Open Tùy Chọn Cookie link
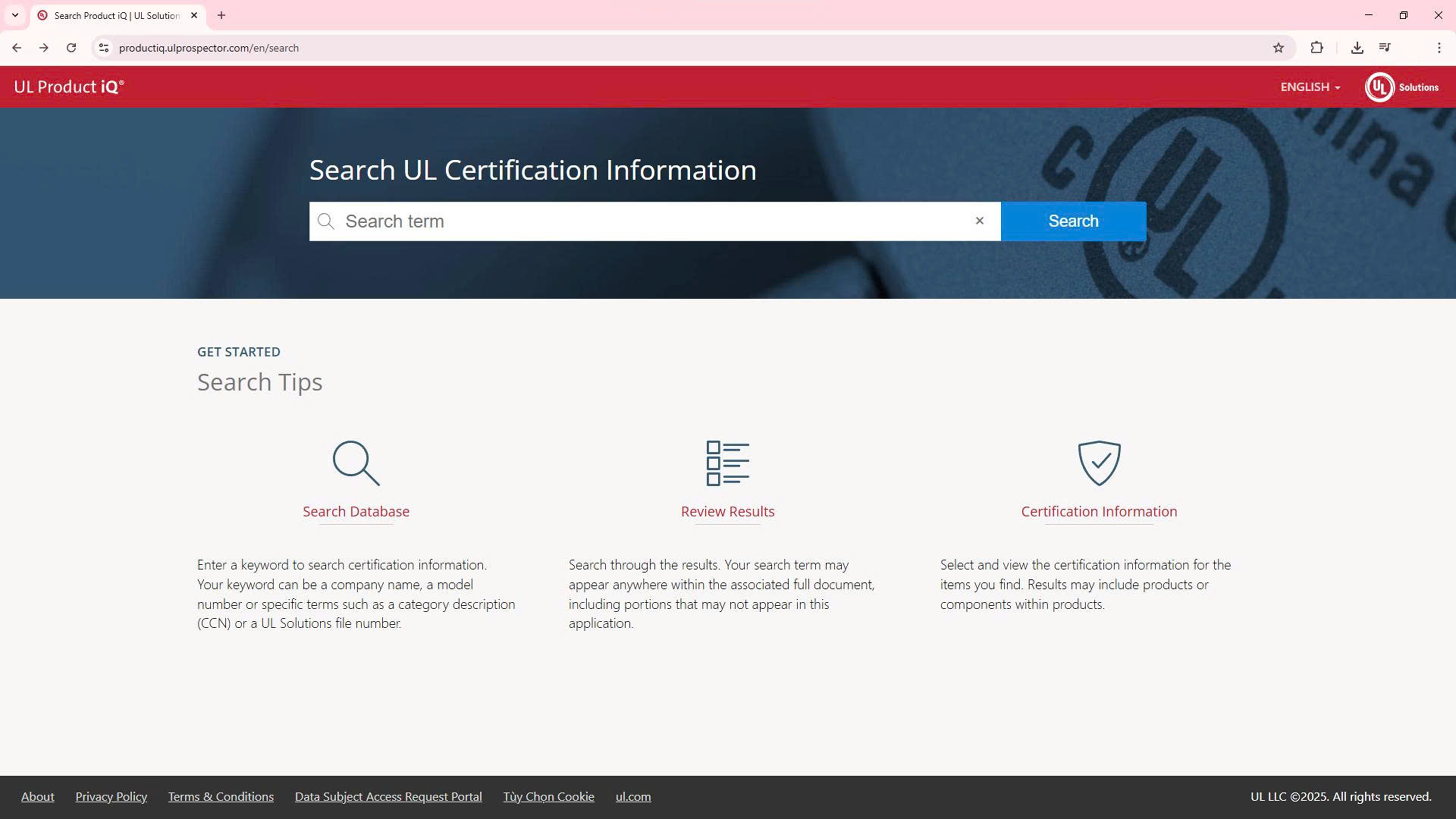Image resolution: width=1456 pixels, height=819 pixels. [x=549, y=796]
